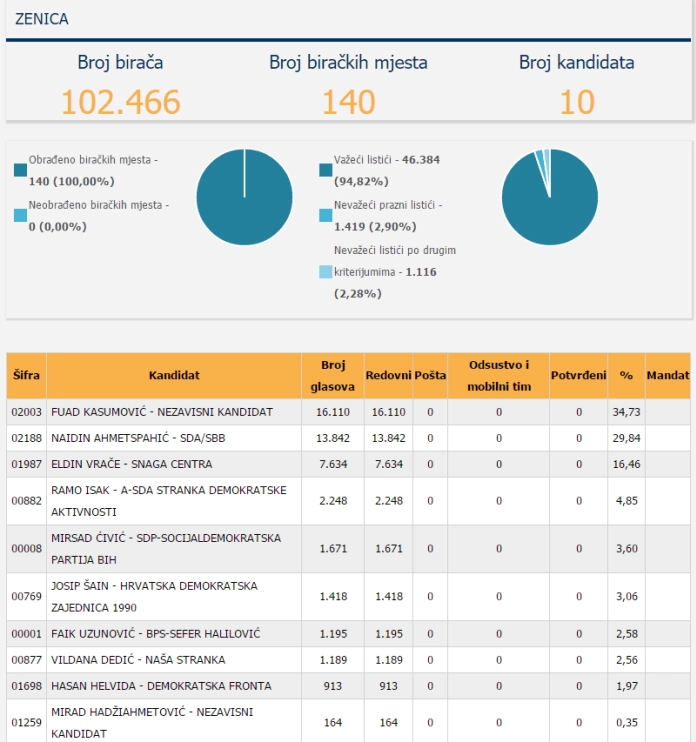Click the dark teal Obrađeno biračkih mjesta swatch
Image resolution: width=696 pixels, height=742 pixels.
tap(20, 170)
